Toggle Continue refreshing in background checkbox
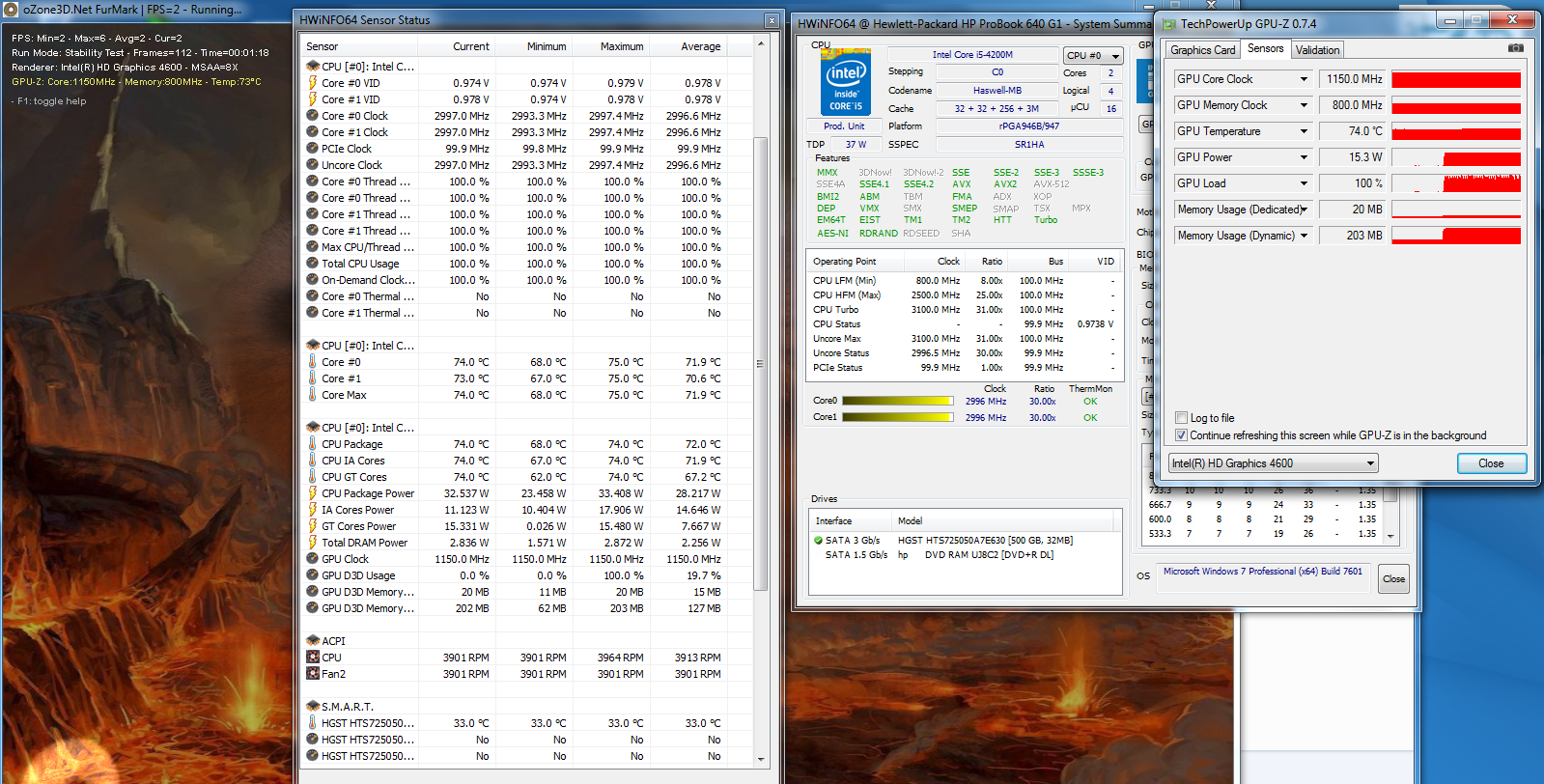This screenshot has width=1544, height=784. click(1181, 435)
